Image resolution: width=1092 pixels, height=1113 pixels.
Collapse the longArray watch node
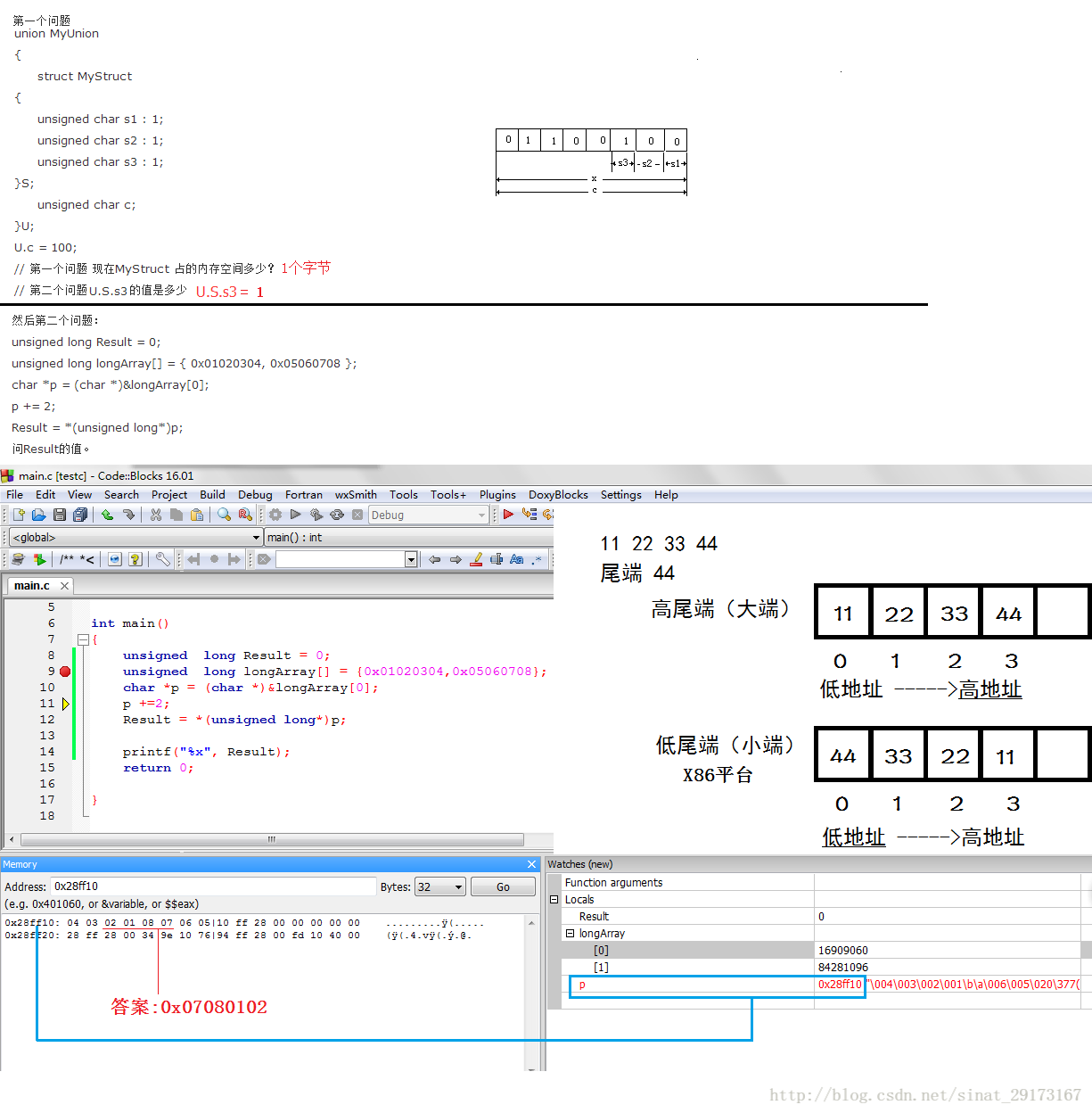(570, 934)
